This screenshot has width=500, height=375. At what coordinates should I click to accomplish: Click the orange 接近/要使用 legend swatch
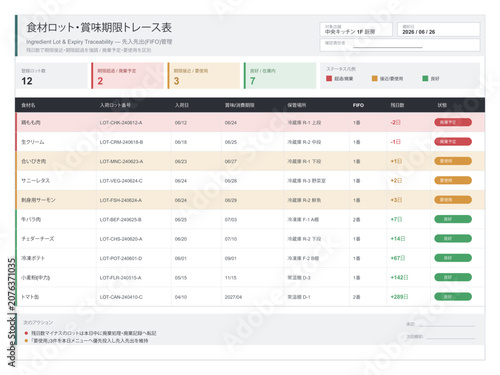[x=375, y=78]
